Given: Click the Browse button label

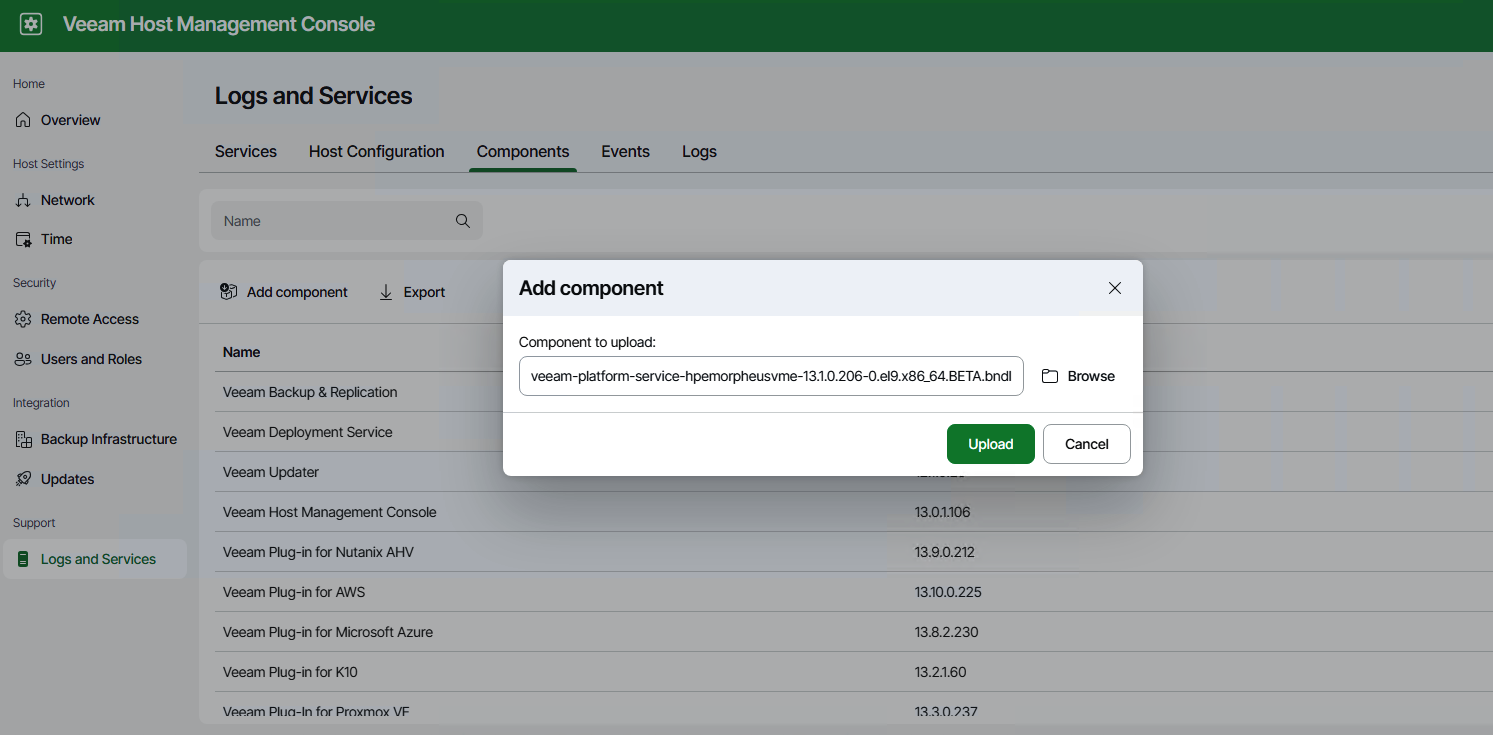Looking at the screenshot, I should click(1091, 376).
